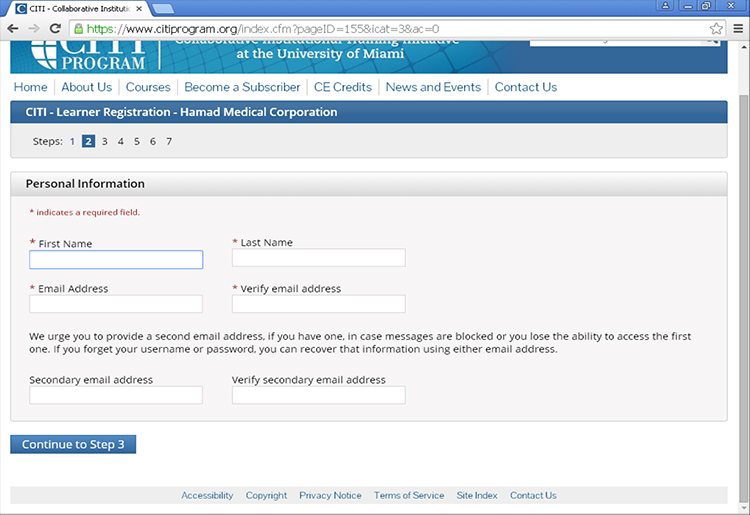Image resolution: width=750 pixels, height=515 pixels.
Task: Open Become a Subscriber page
Action: tap(242, 87)
